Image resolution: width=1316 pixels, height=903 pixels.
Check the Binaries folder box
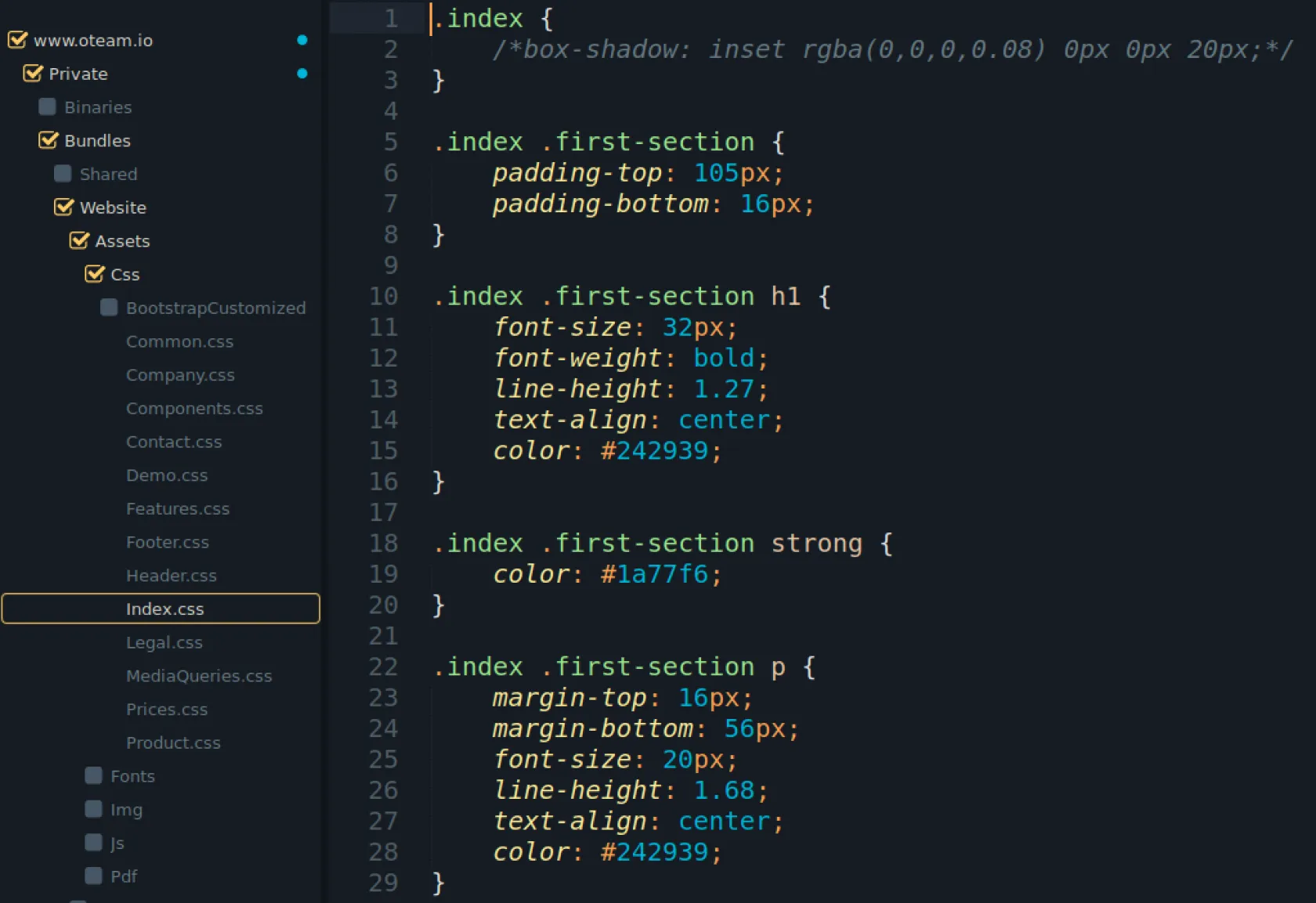(47, 107)
